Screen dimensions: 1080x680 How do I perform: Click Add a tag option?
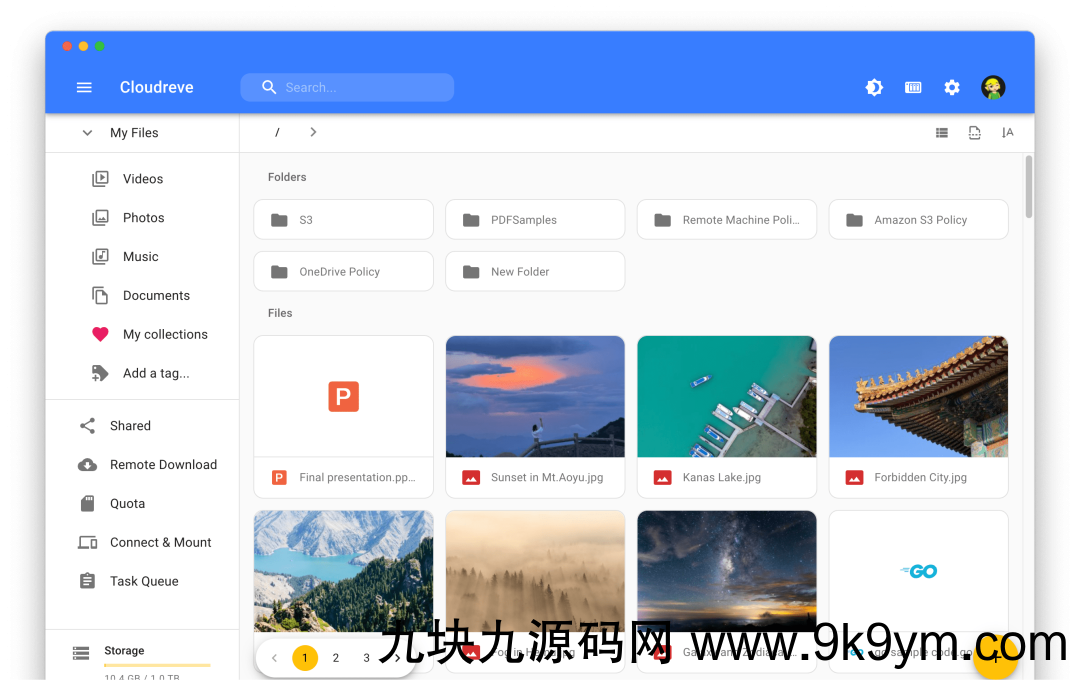tap(155, 374)
